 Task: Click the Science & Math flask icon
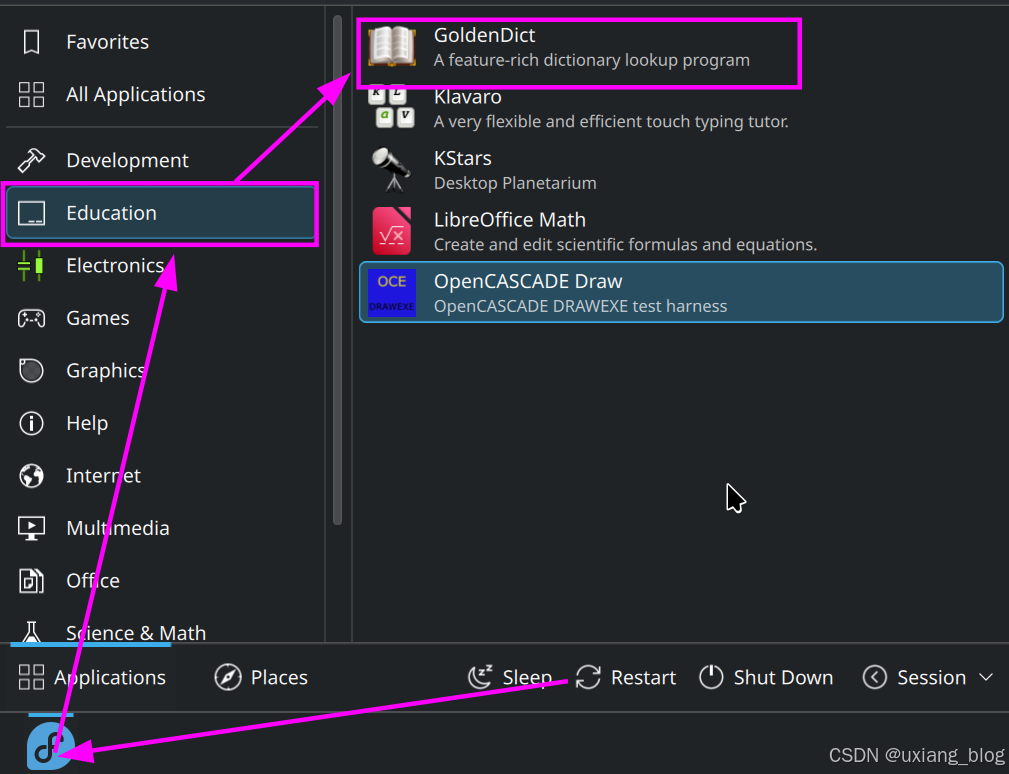pos(31,632)
